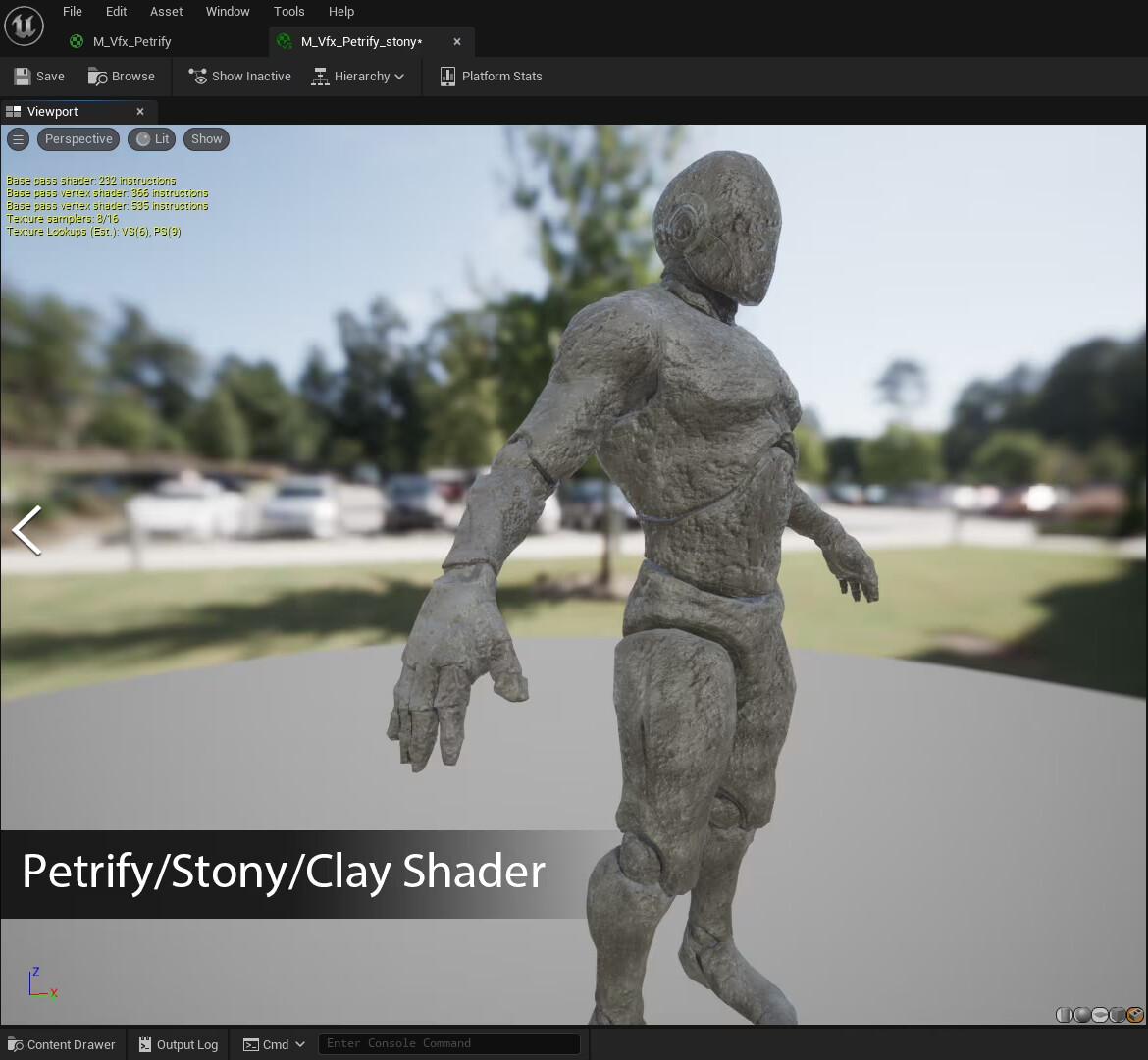Image resolution: width=1148 pixels, height=1060 pixels.
Task: Switch to the M_Vfx_Petrify tab
Action: [131, 42]
